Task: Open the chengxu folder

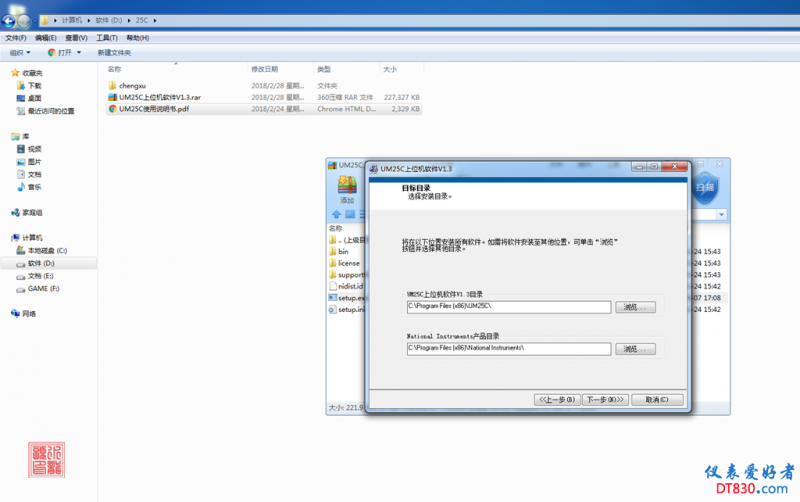Action: pos(132,86)
